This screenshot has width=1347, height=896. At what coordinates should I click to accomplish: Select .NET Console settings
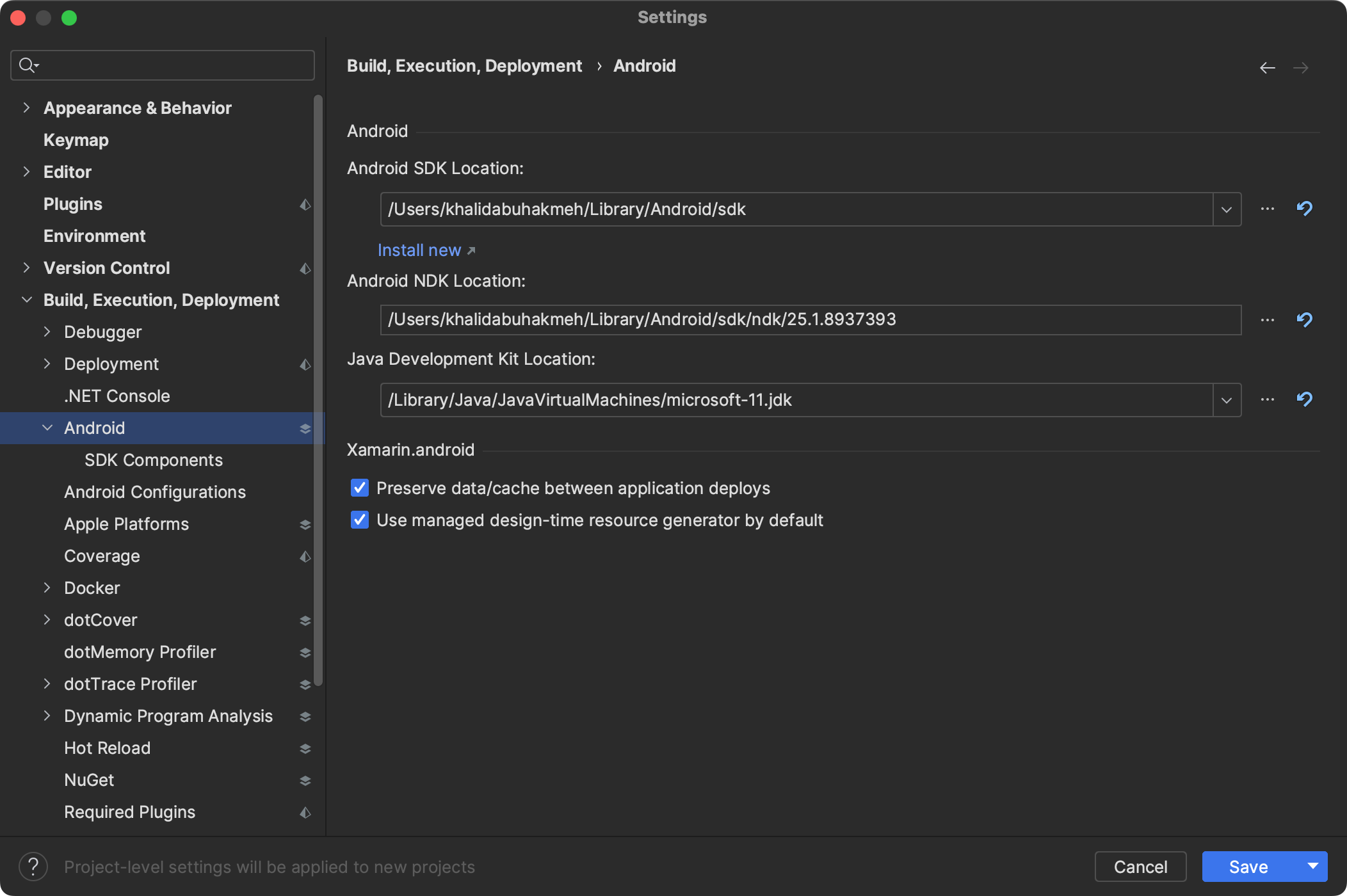tap(117, 396)
